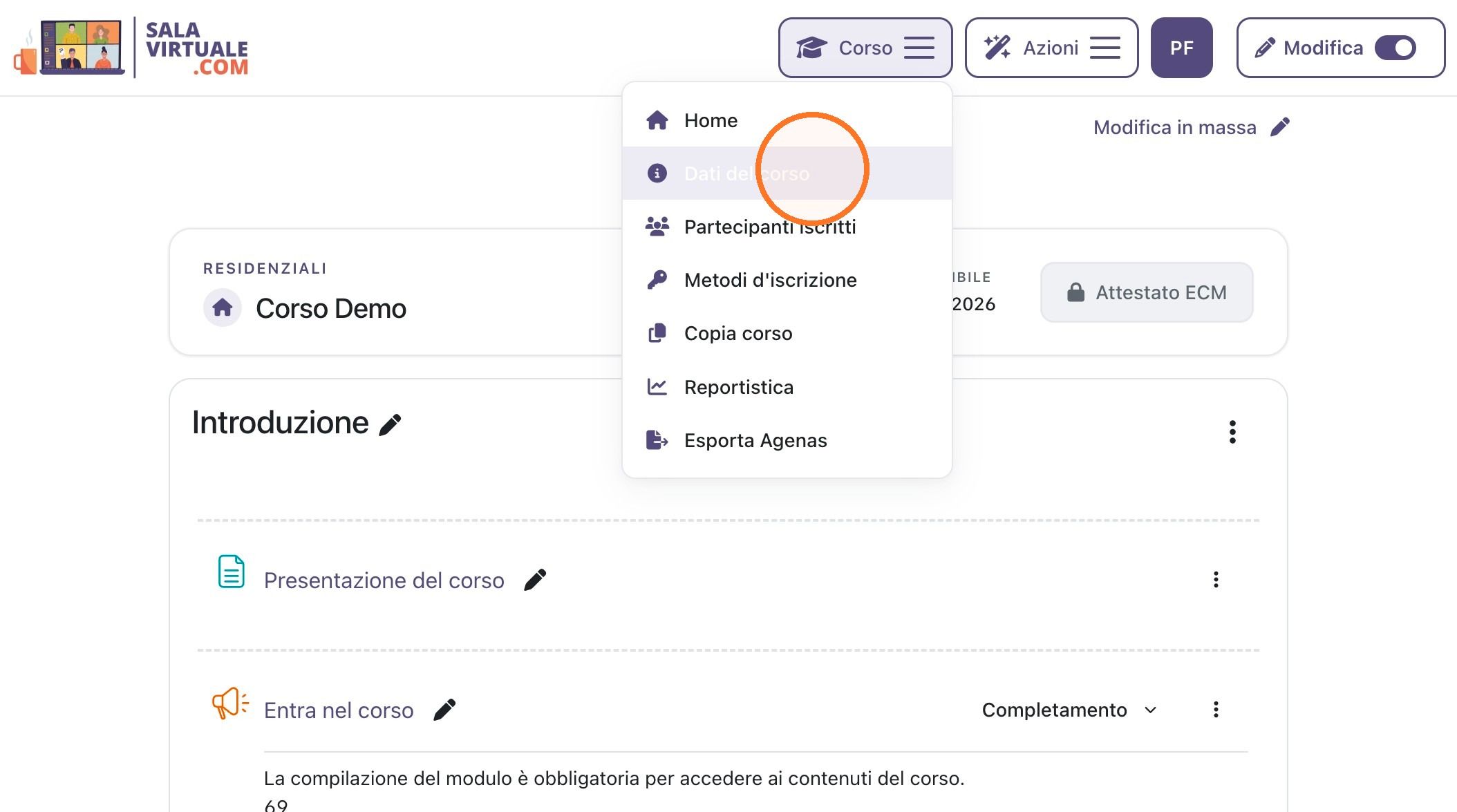Expand the Completamento dropdown
Image resolution: width=1457 pixels, height=812 pixels.
coord(1069,710)
